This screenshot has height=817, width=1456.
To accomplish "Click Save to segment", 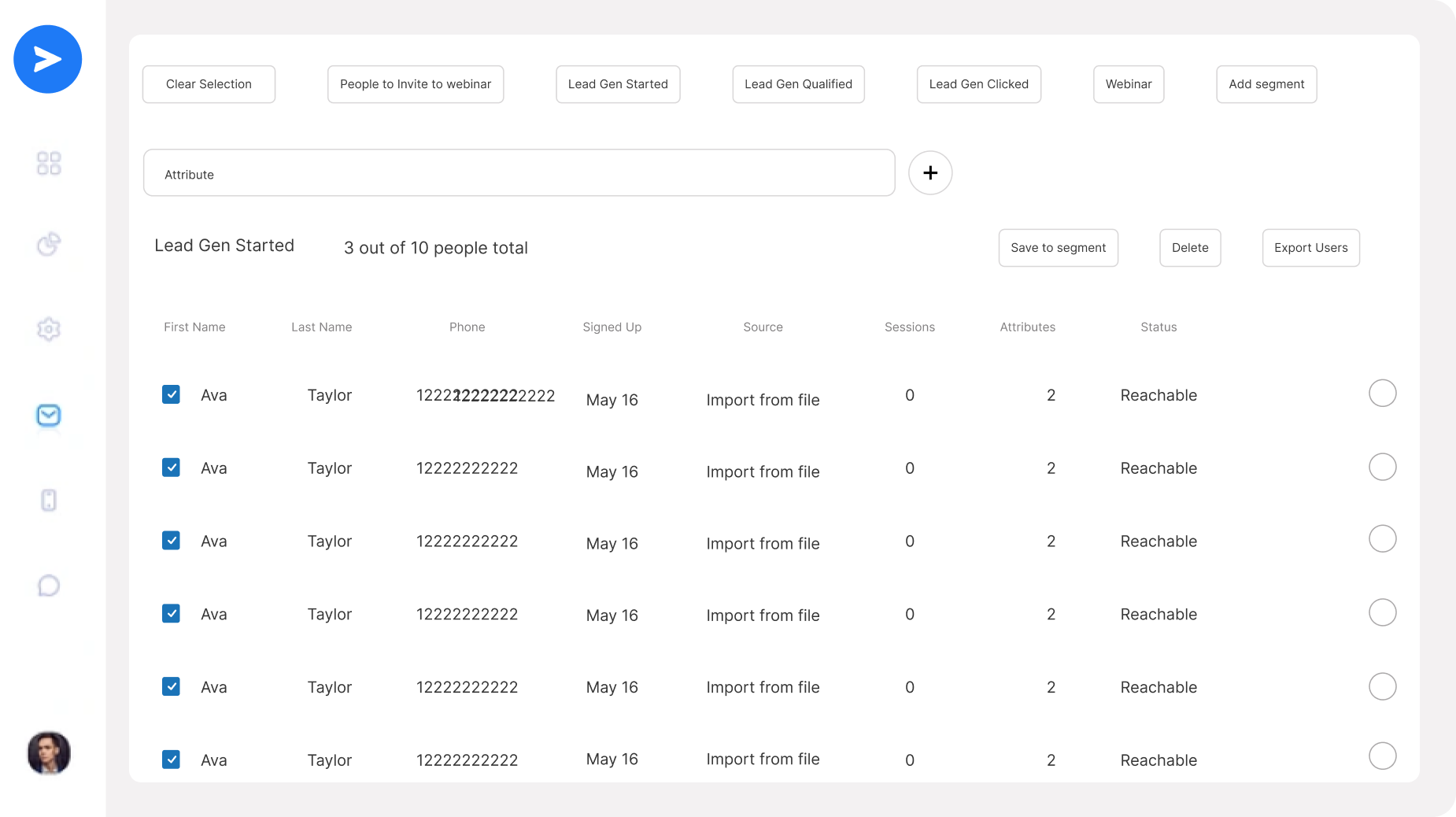I will pyautogui.click(x=1058, y=247).
